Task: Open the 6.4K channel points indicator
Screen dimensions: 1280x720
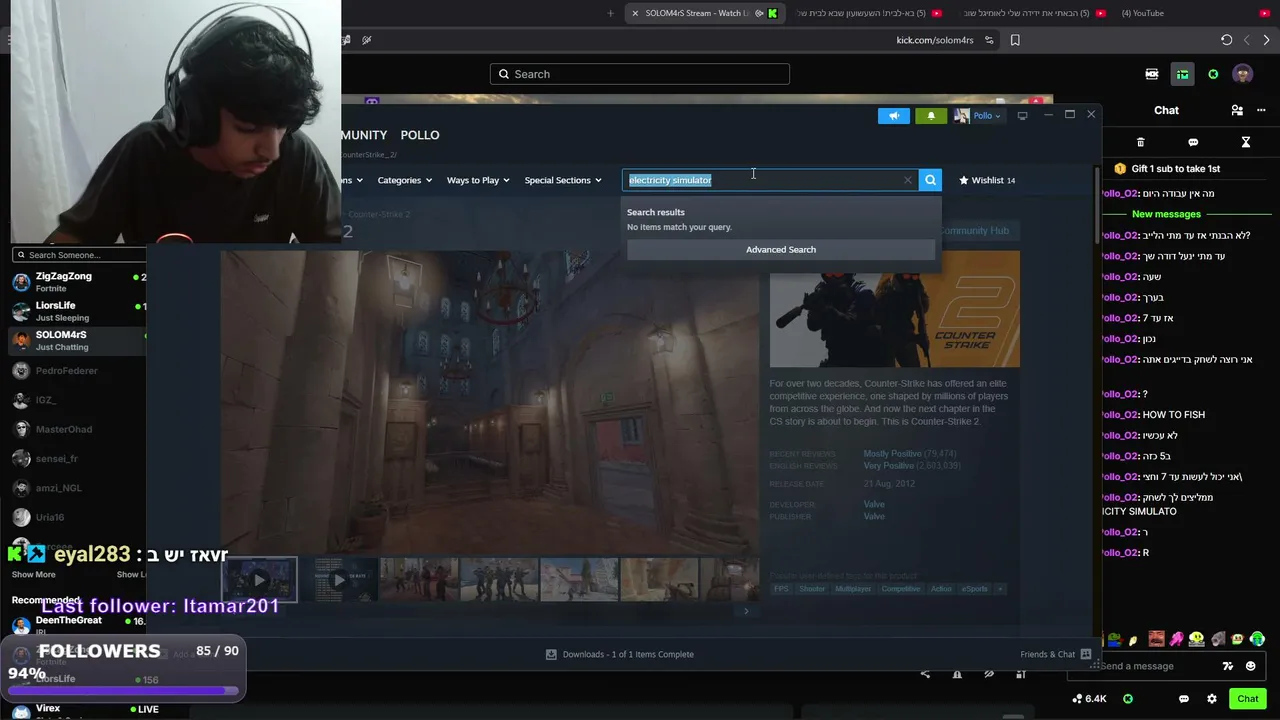Action: click(1089, 699)
